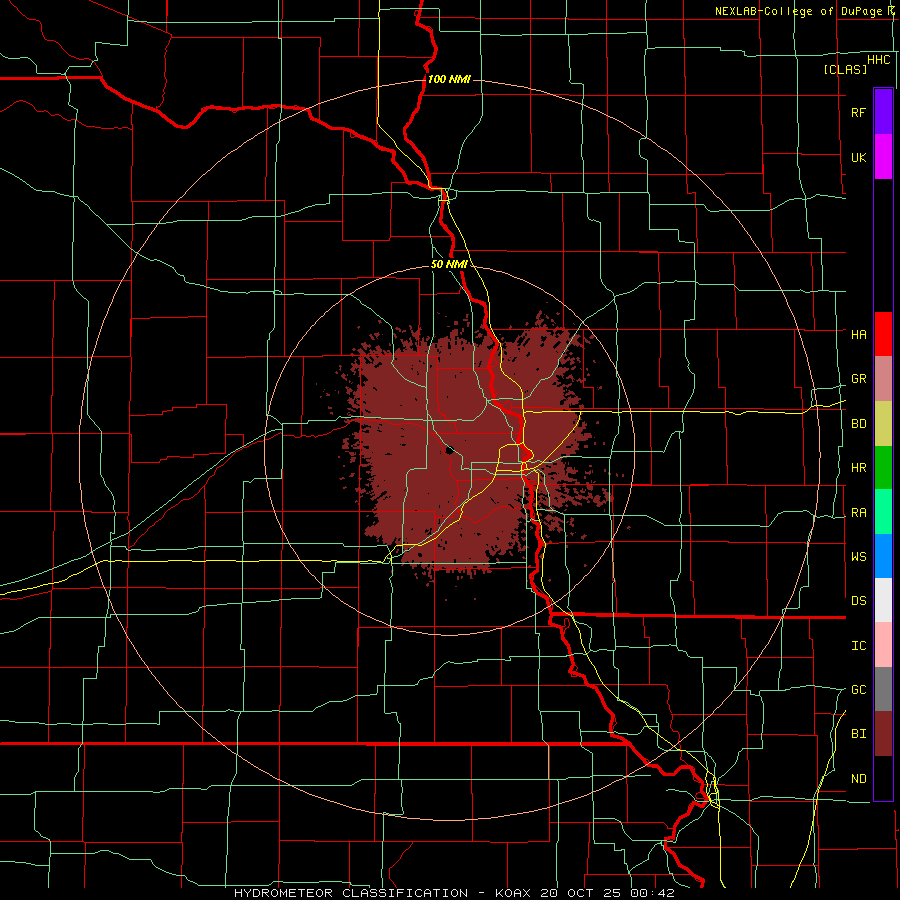This screenshot has width=900, height=900.
Task: Click the 50 NMI range ring label
Action: click(x=449, y=265)
